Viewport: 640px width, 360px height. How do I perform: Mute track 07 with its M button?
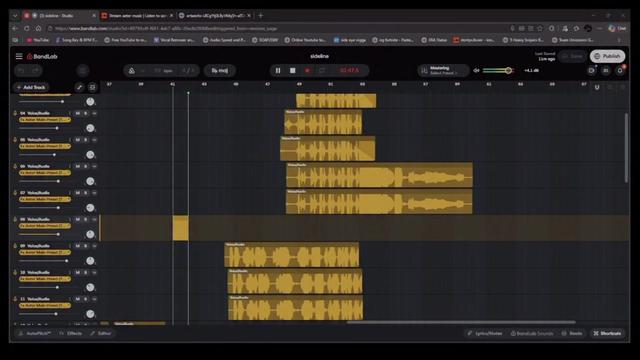[78, 193]
